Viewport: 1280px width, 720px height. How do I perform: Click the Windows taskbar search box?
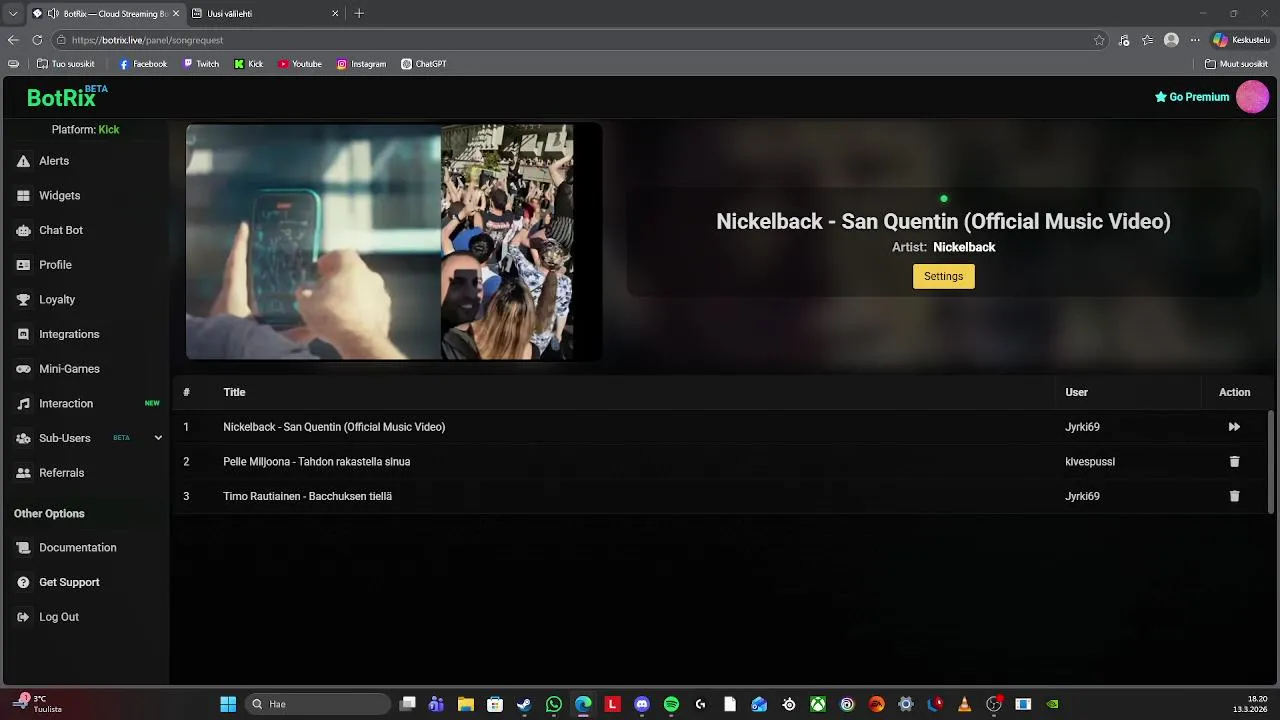pos(318,704)
